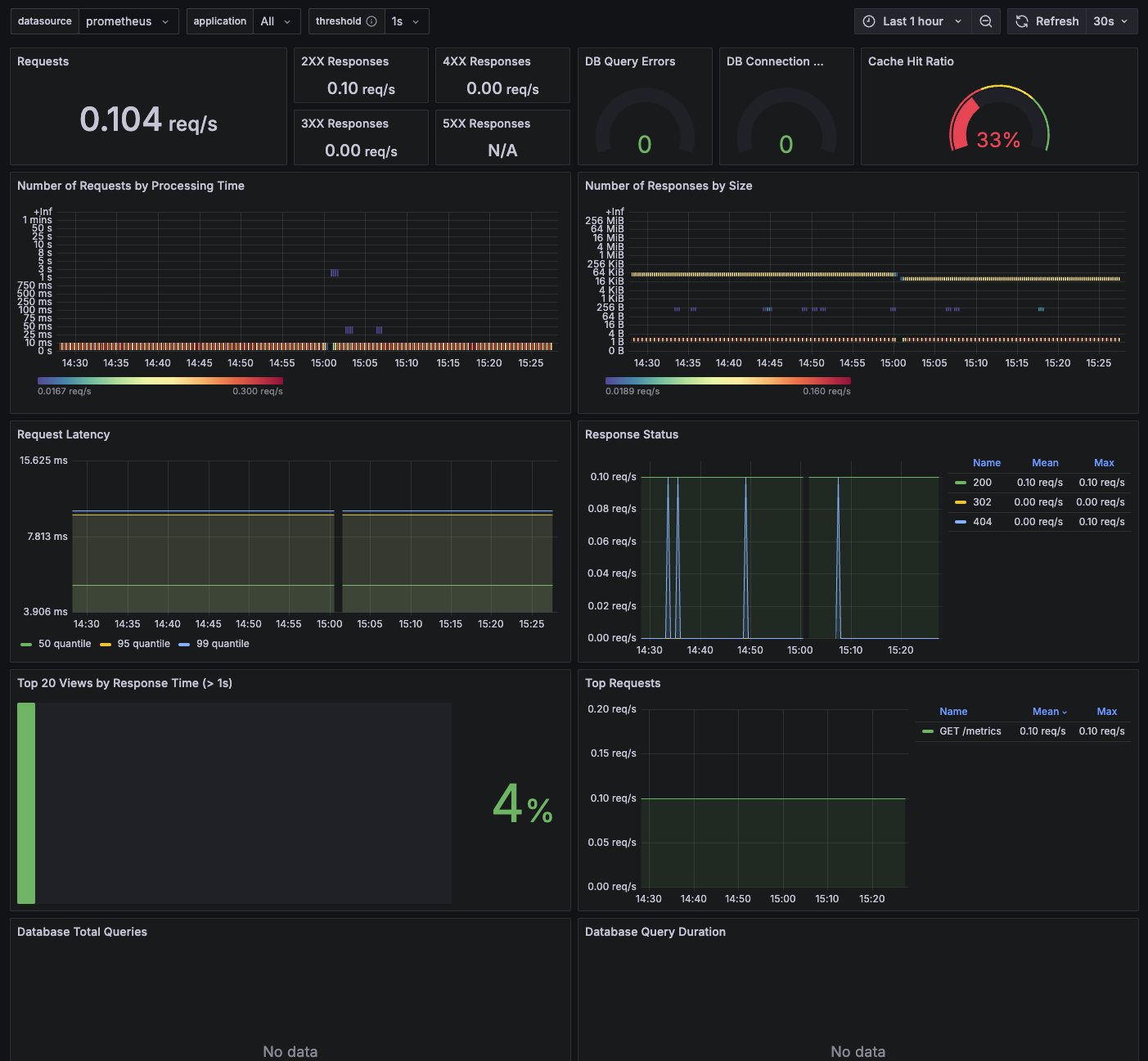Click the Top Requests panel title
1148x1061 pixels.
pyautogui.click(x=623, y=683)
